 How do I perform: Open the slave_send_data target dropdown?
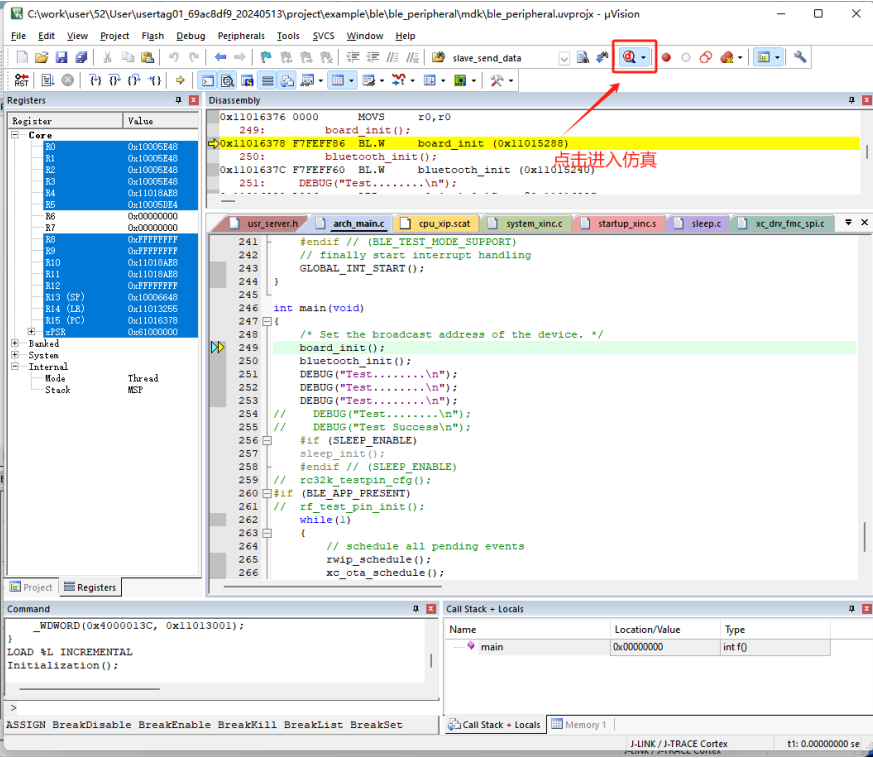(564, 58)
